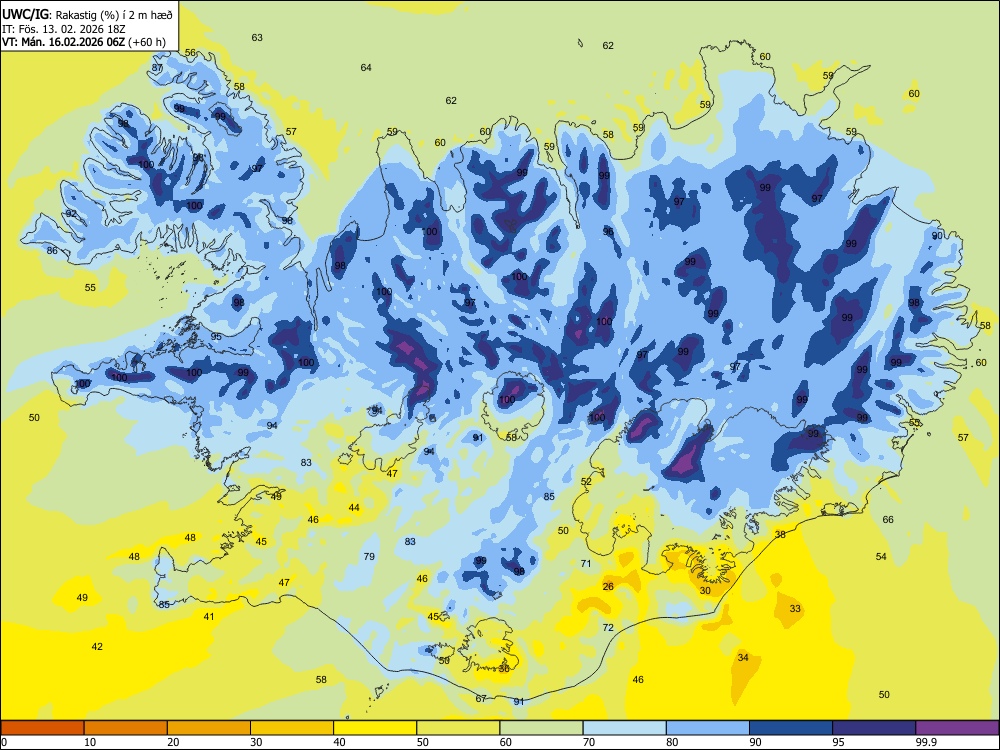
Task: Select the 'IT: Fös. 13. 02. 2026 18Z' line
Action: pyautogui.click(x=64, y=29)
